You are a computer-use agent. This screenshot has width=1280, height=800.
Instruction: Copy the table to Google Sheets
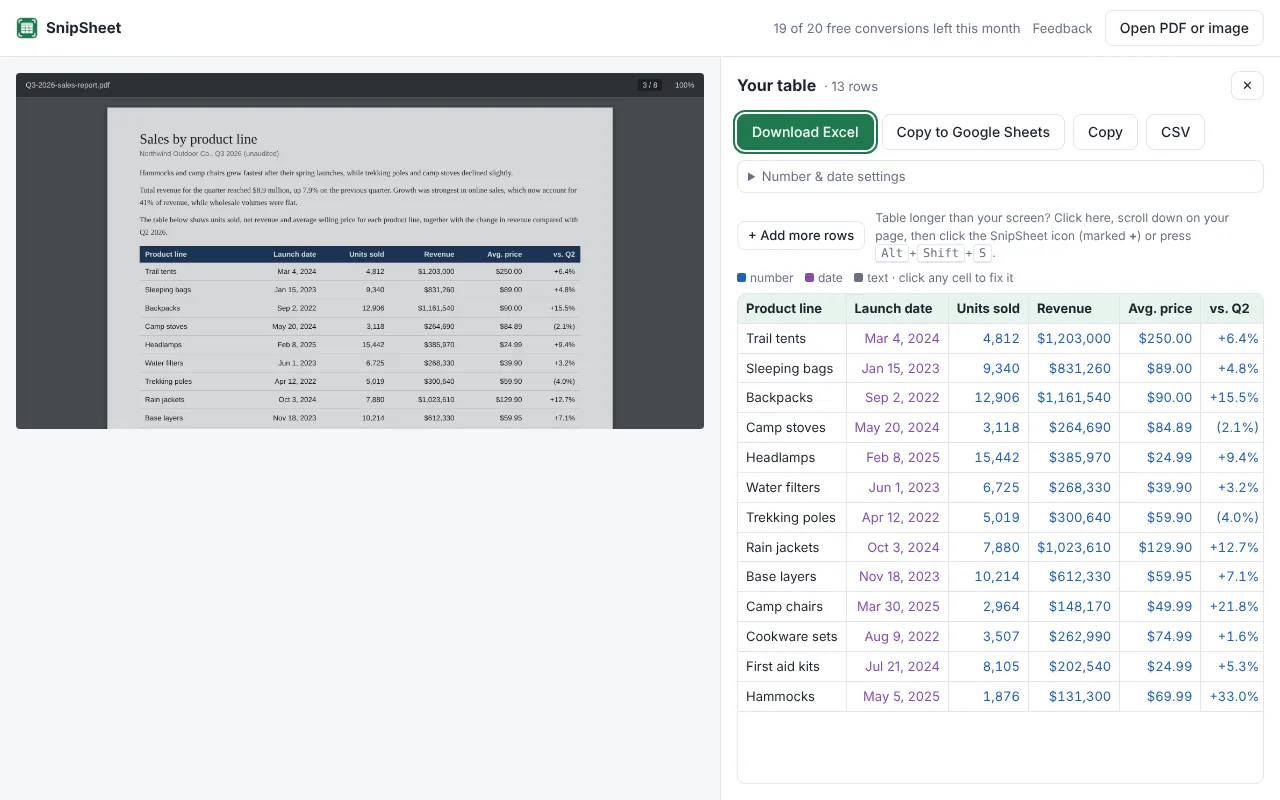tap(973, 132)
